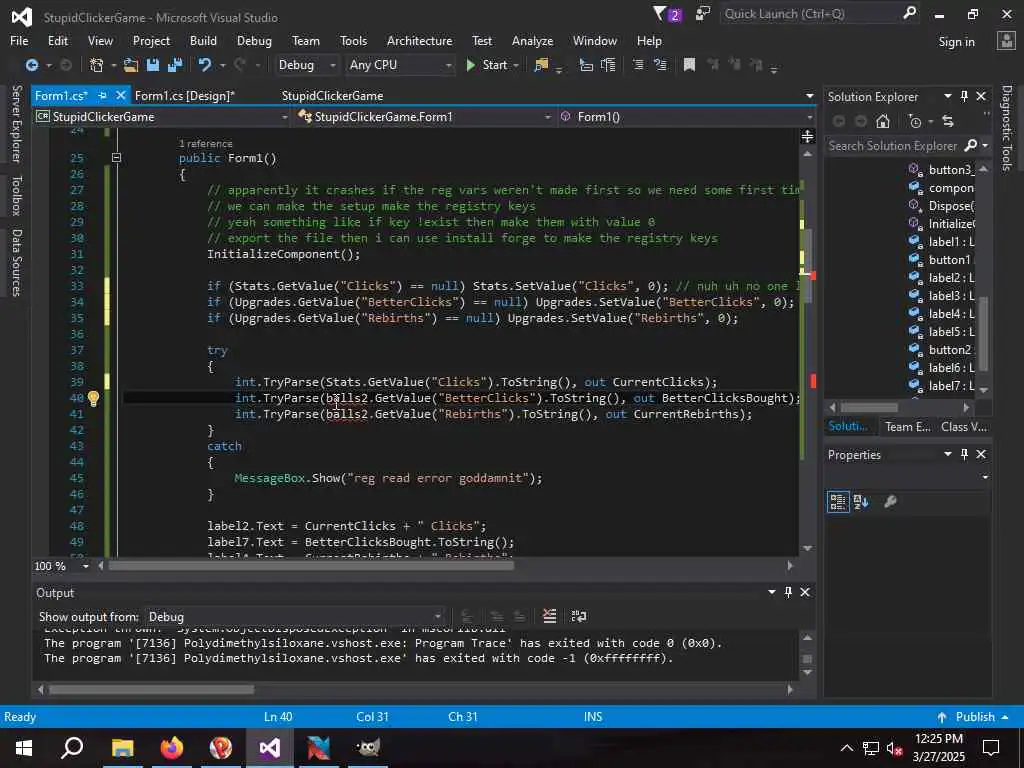This screenshot has width=1024, height=768.
Task: Open the Any CPU platform dropdown
Action: (x=400, y=65)
